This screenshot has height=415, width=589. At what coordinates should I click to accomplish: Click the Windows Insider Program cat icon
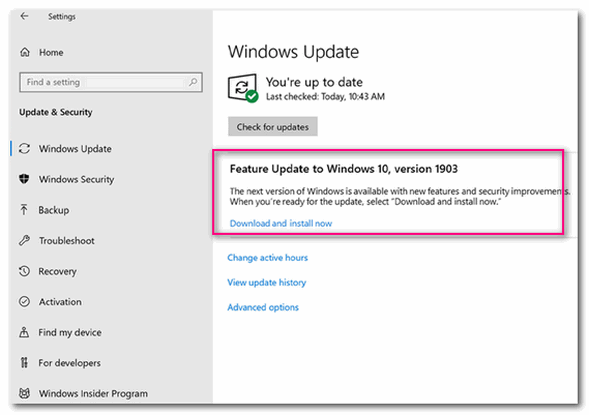pos(24,393)
